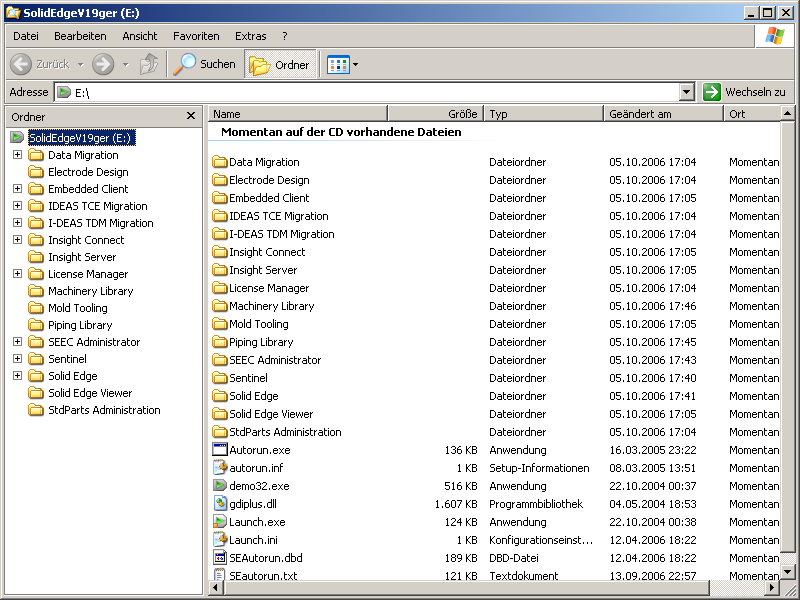Viewport: 800px width, 600px height.
Task: Click horizontal scrollbar right arrow in file list
Action: (x=773, y=588)
